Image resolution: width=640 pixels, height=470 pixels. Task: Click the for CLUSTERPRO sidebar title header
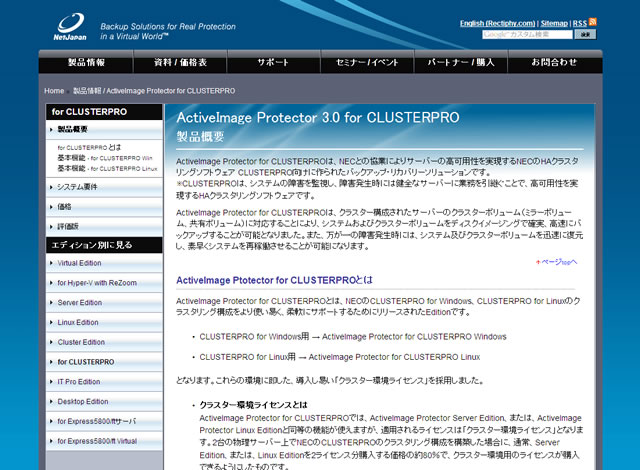coord(104,112)
